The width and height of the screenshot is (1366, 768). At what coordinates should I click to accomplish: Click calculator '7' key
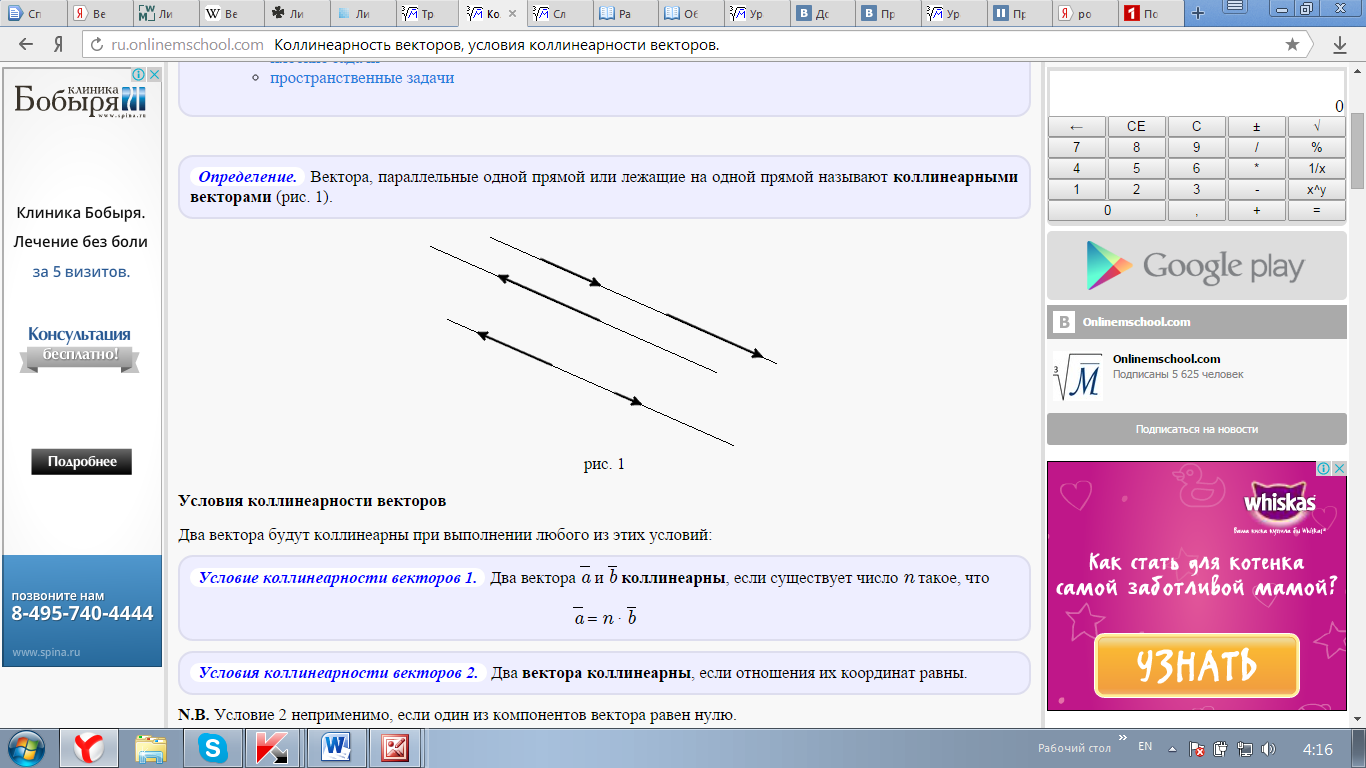pos(1076,148)
